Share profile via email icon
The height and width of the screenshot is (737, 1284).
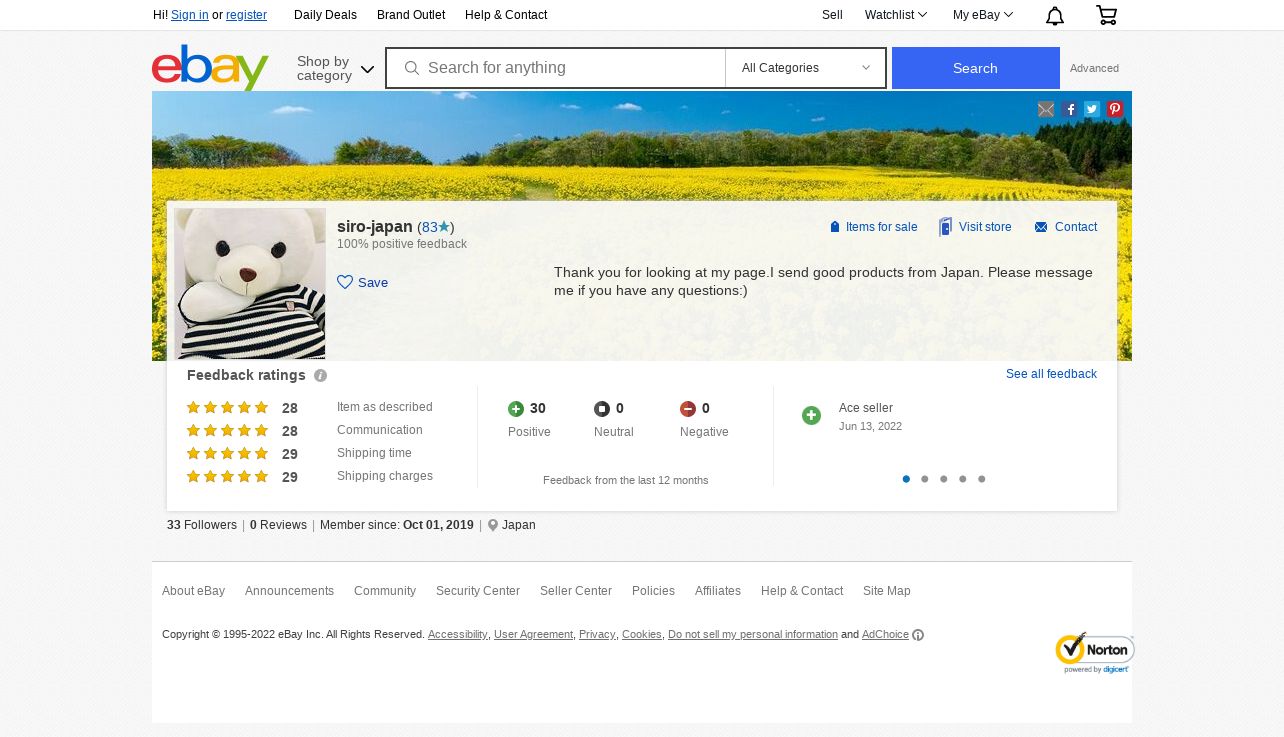pyautogui.click(x=1046, y=110)
